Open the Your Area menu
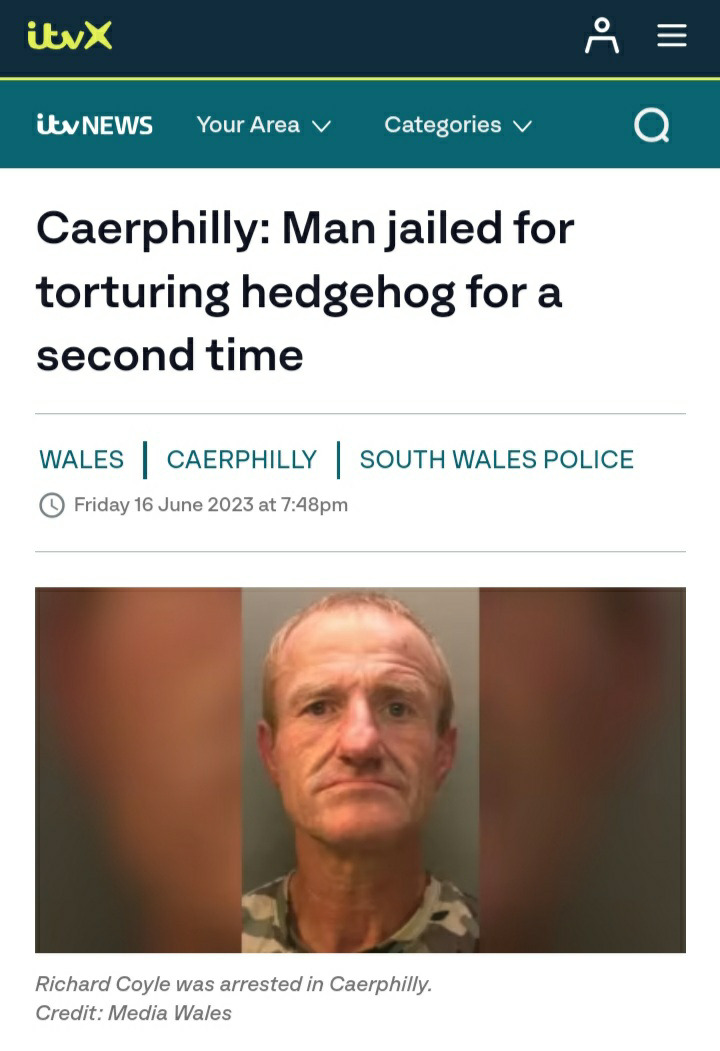Viewport: 720px width, 1051px height. click(x=263, y=125)
